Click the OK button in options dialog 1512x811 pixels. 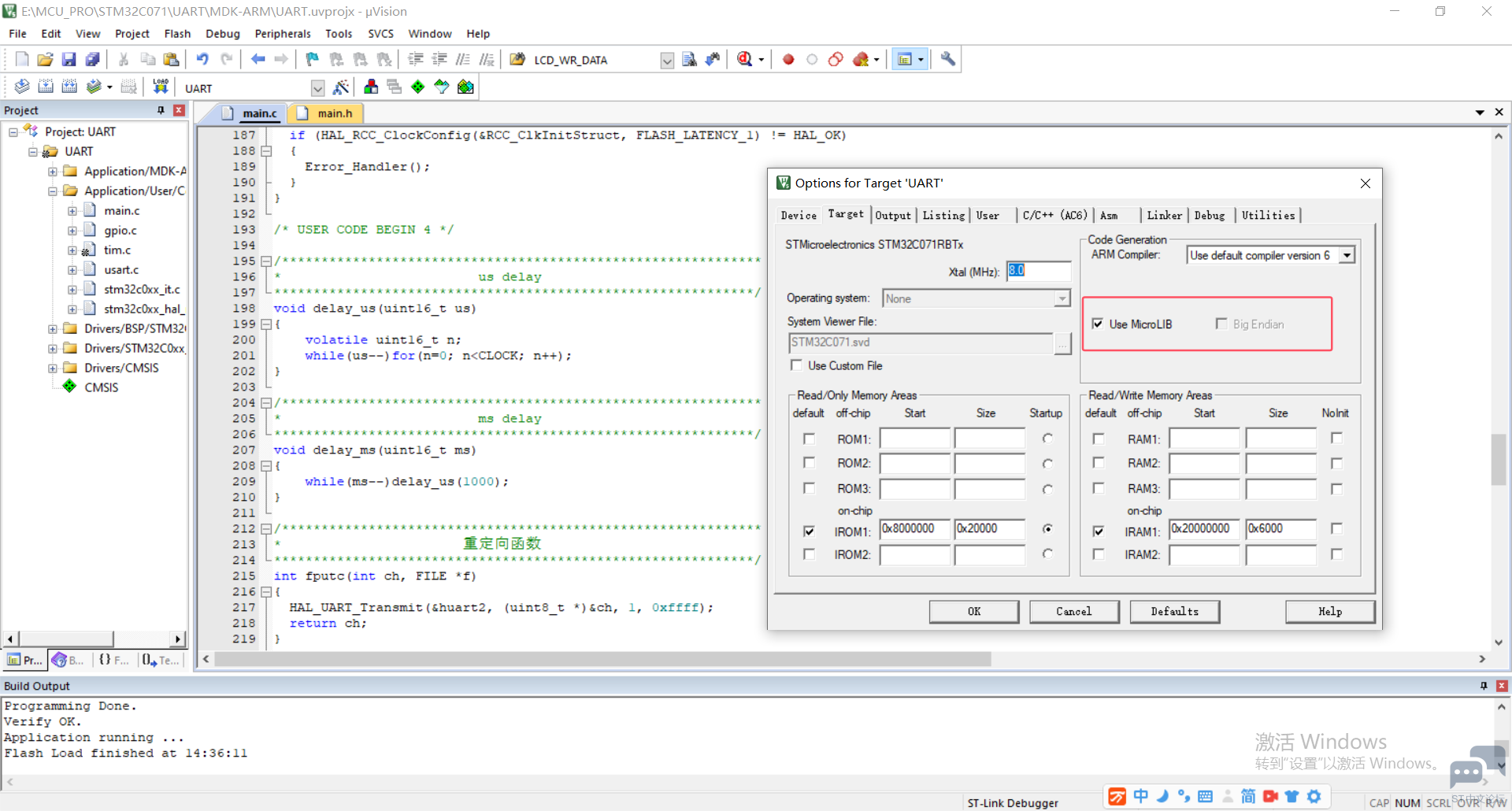974,612
